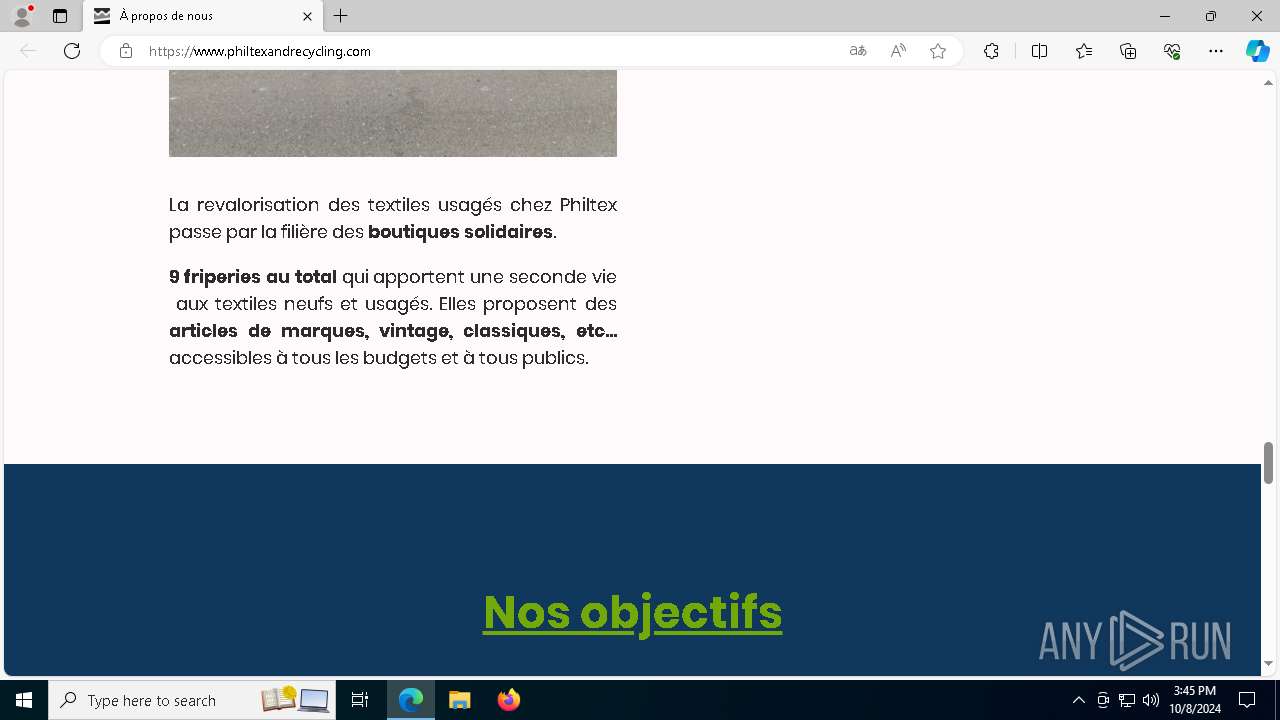
Task: Click the street photo above the text
Action: (393, 113)
